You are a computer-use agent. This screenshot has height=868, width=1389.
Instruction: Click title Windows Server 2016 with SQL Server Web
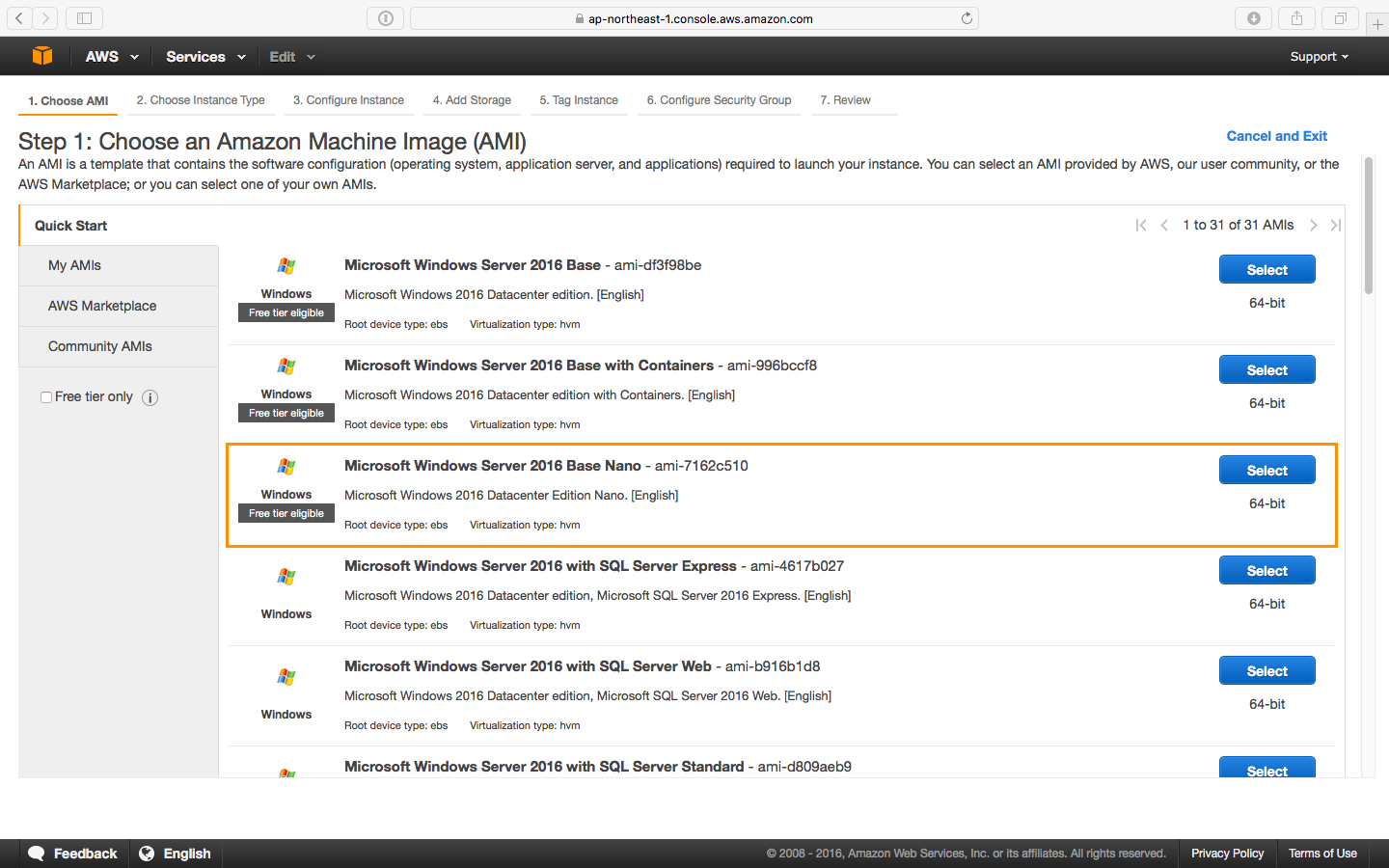click(x=528, y=666)
